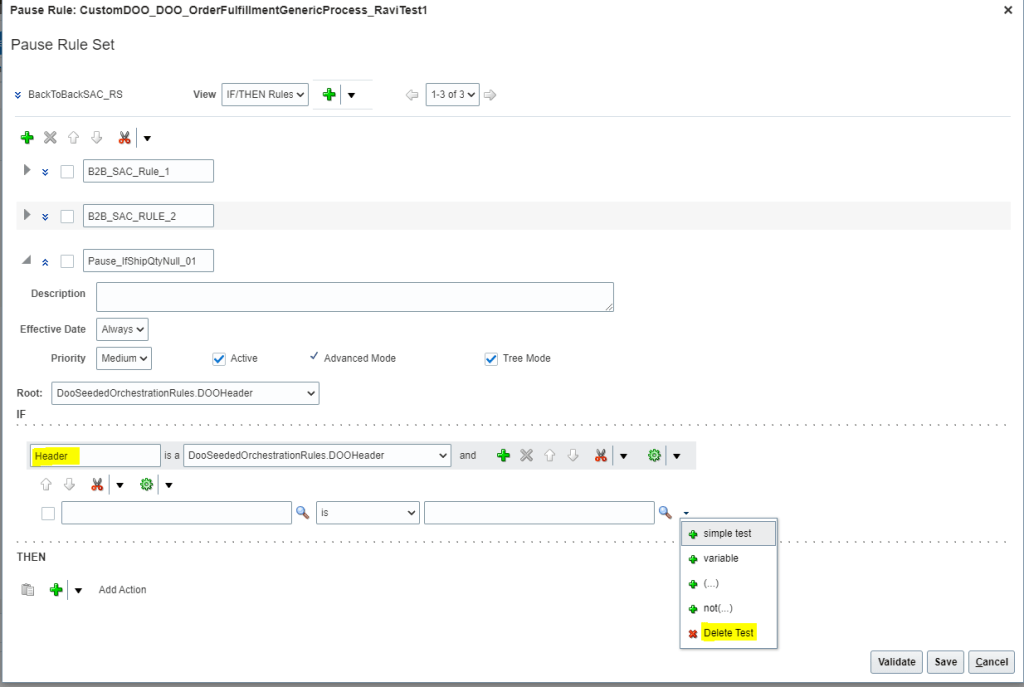Open the Priority Medium dropdown
This screenshot has width=1024, height=687.
coord(124,358)
